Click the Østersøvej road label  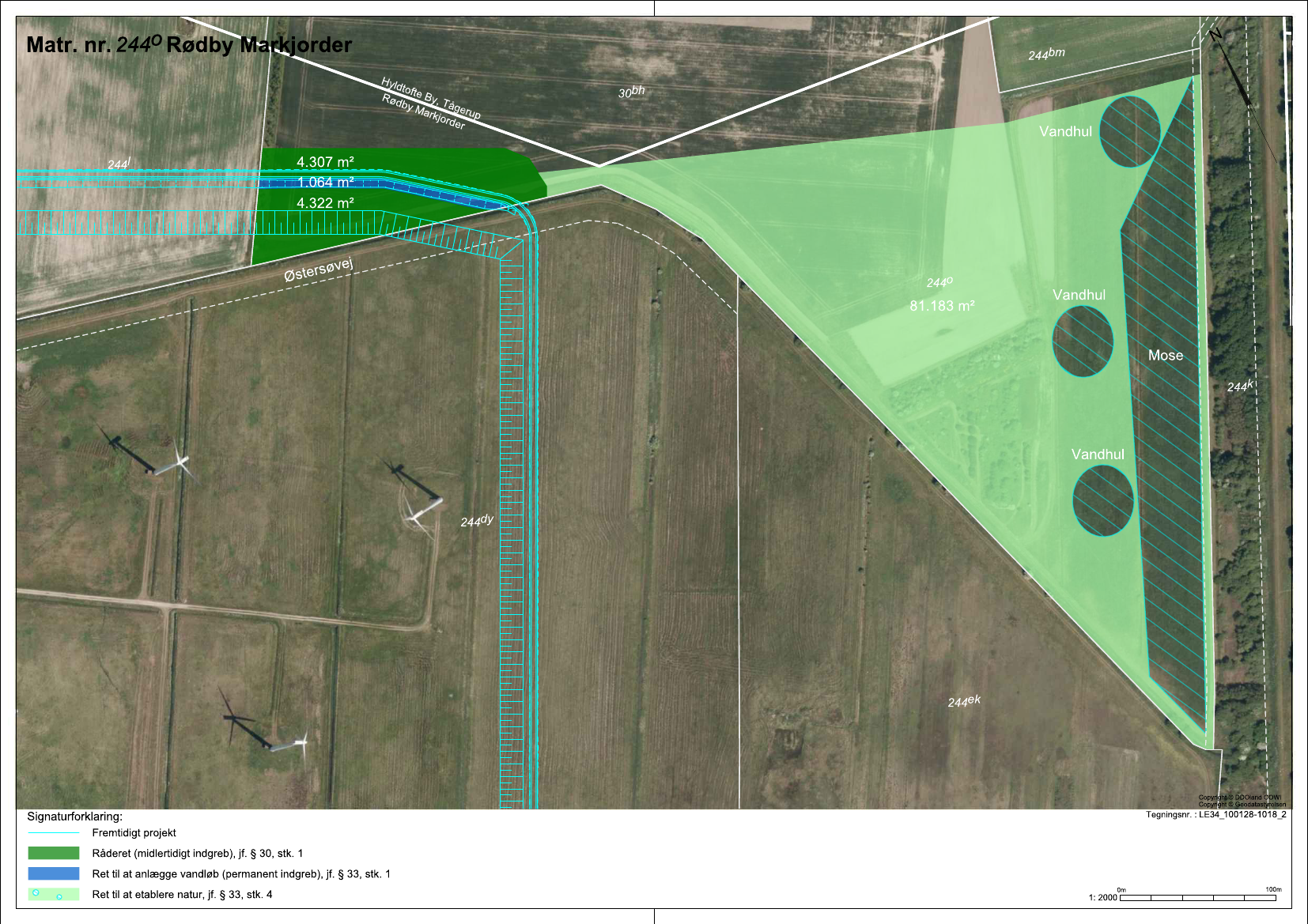(x=318, y=270)
